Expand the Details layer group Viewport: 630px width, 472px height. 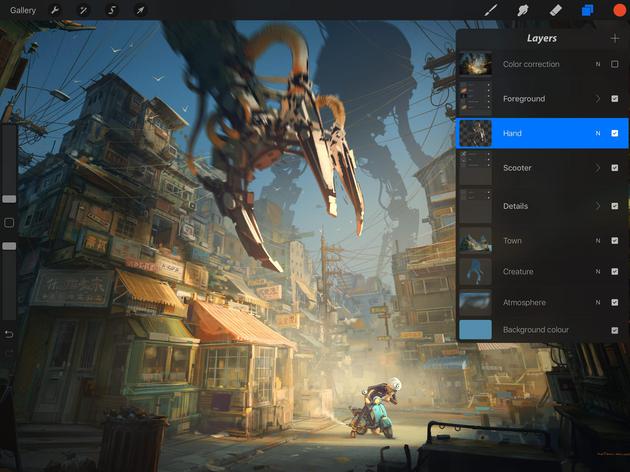pyautogui.click(x=598, y=206)
